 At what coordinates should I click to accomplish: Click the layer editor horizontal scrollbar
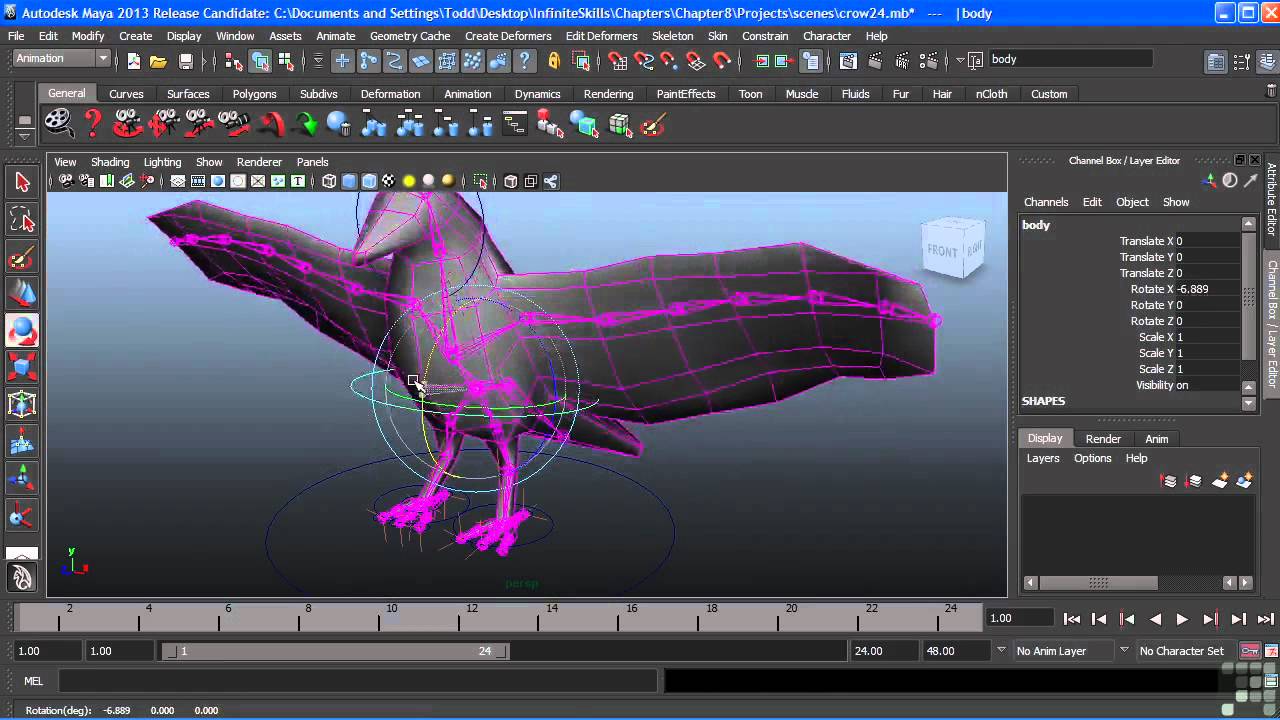point(1098,583)
